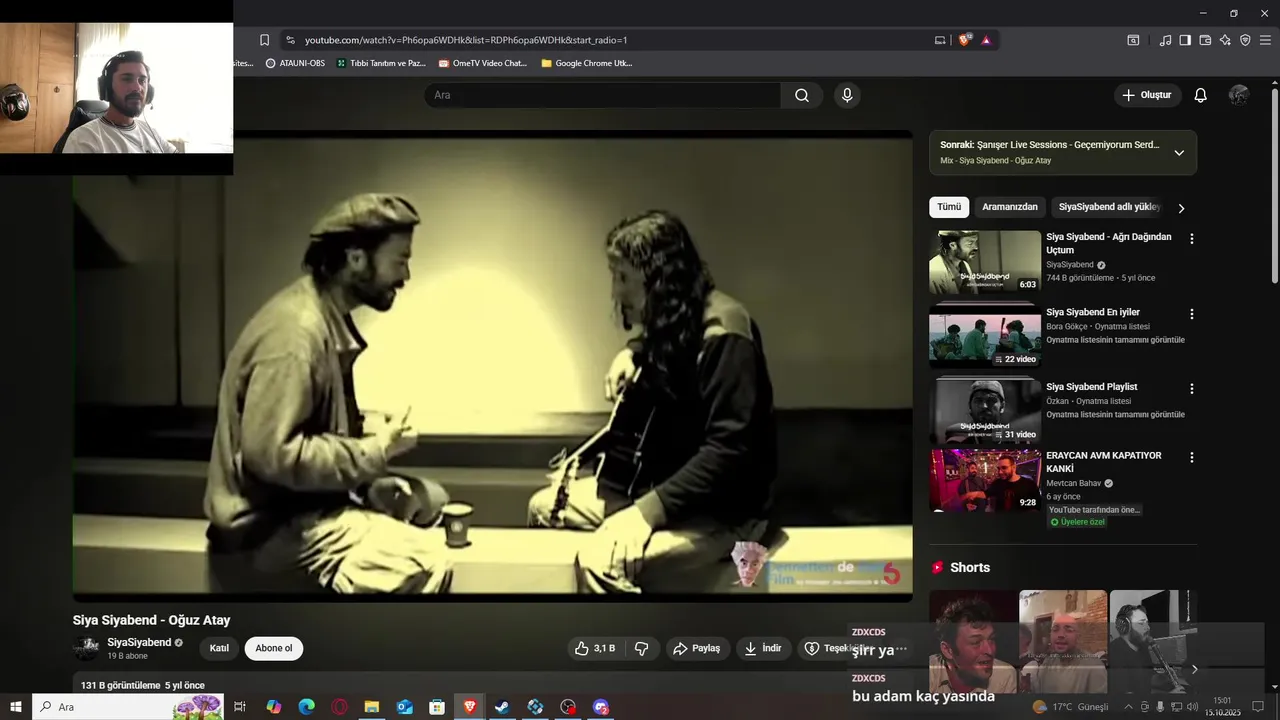Click the browser address bar URL
This screenshot has width=1280, height=720.
point(466,40)
